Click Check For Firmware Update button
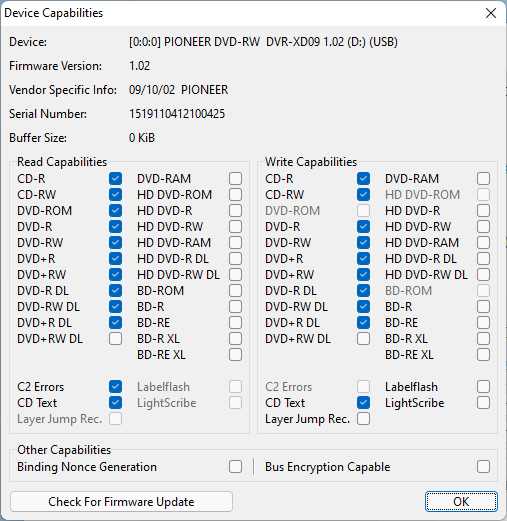This screenshot has width=507, height=521. click(121, 501)
